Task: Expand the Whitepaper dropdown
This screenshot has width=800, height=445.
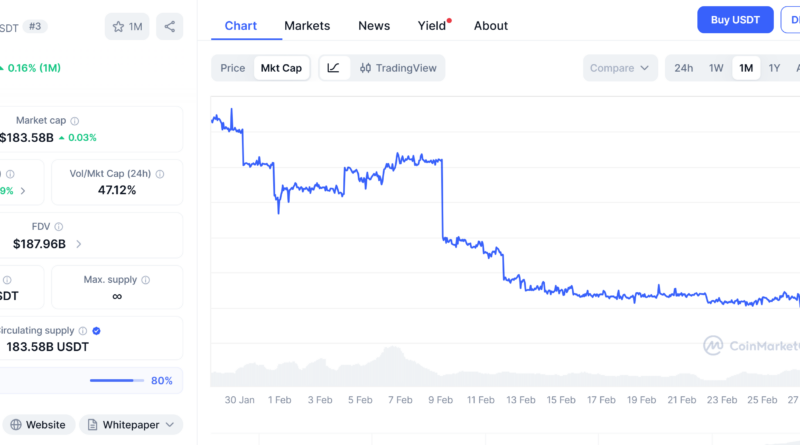Action: [131, 425]
